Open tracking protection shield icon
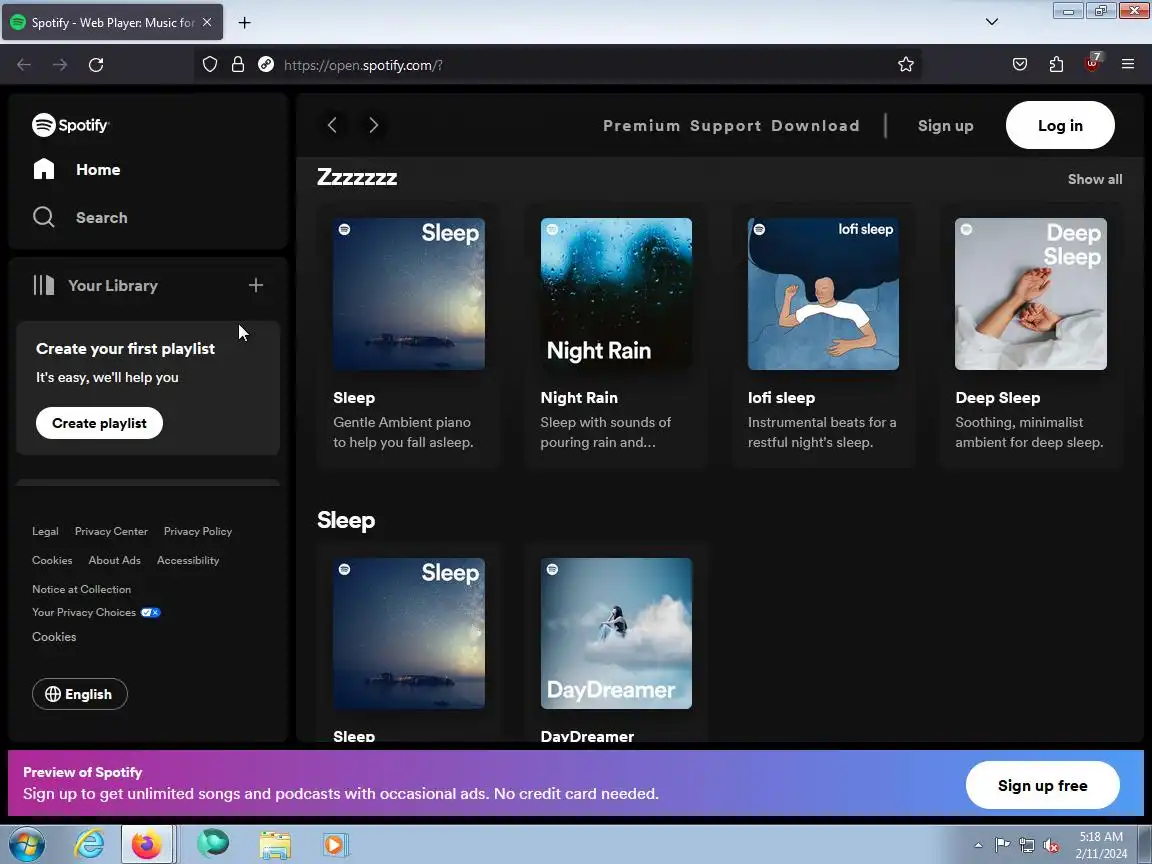The image size is (1152, 864). (x=210, y=65)
